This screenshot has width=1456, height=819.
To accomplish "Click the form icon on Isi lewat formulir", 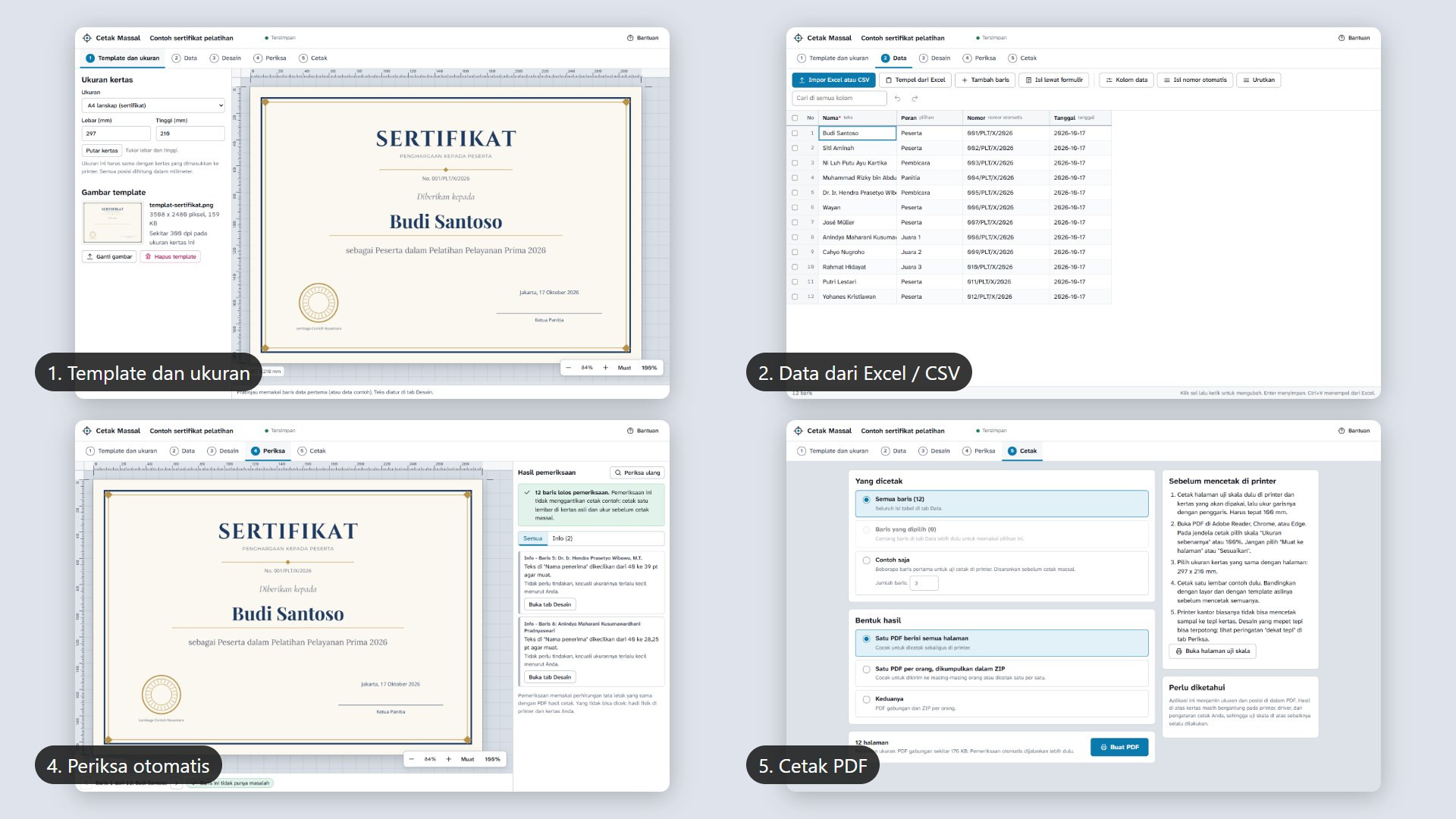I will (x=1028, y=80).
